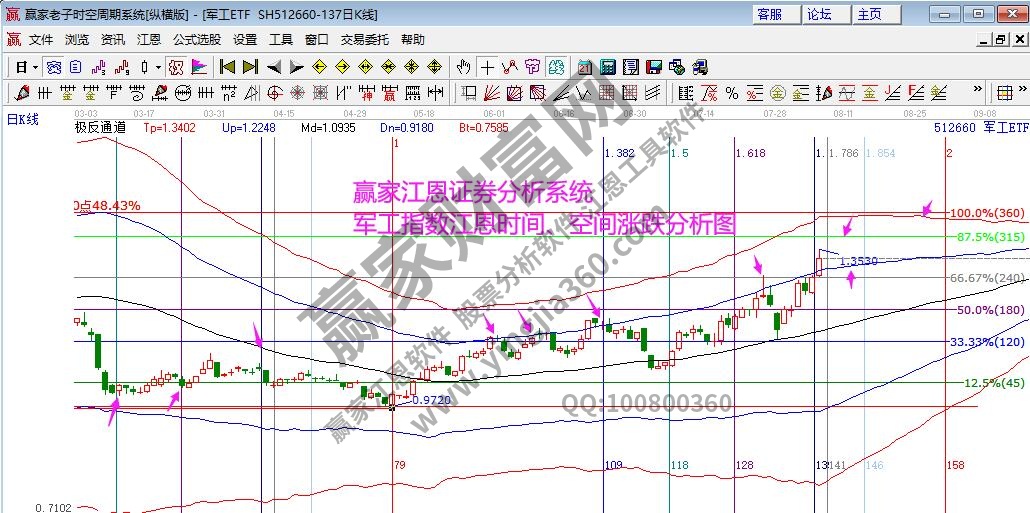Click the calculator icon in toolbar
The height and width of the screenshot is (513, 1030).
(606, 67)
